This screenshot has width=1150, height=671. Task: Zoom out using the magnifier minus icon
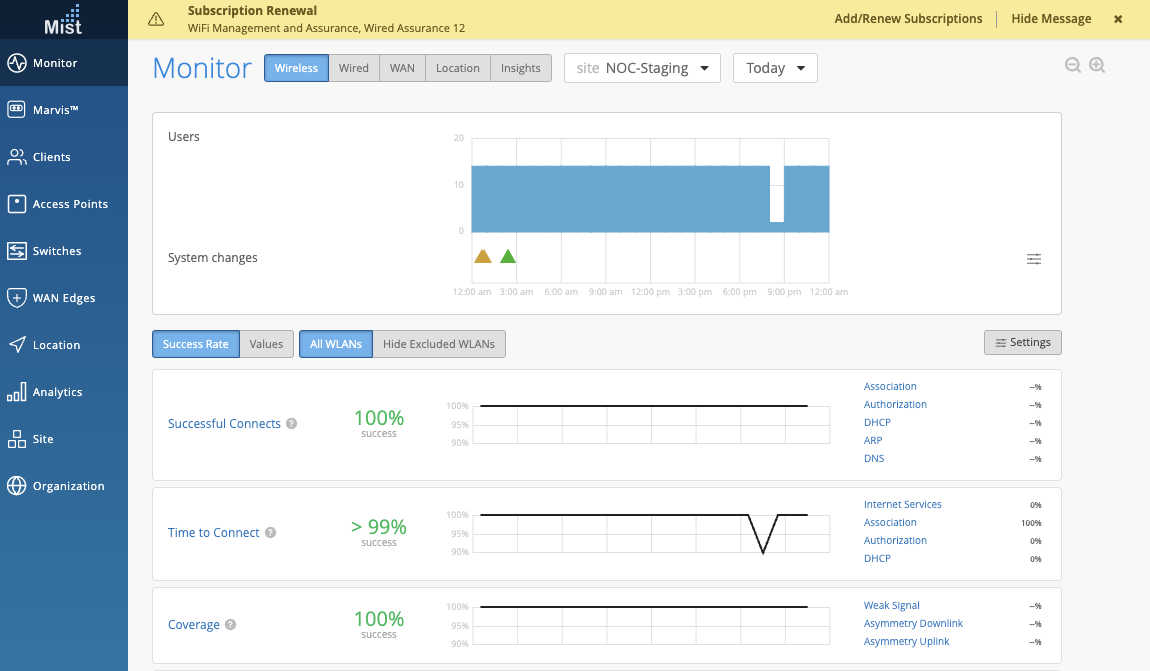click(x=1073, y=66)
